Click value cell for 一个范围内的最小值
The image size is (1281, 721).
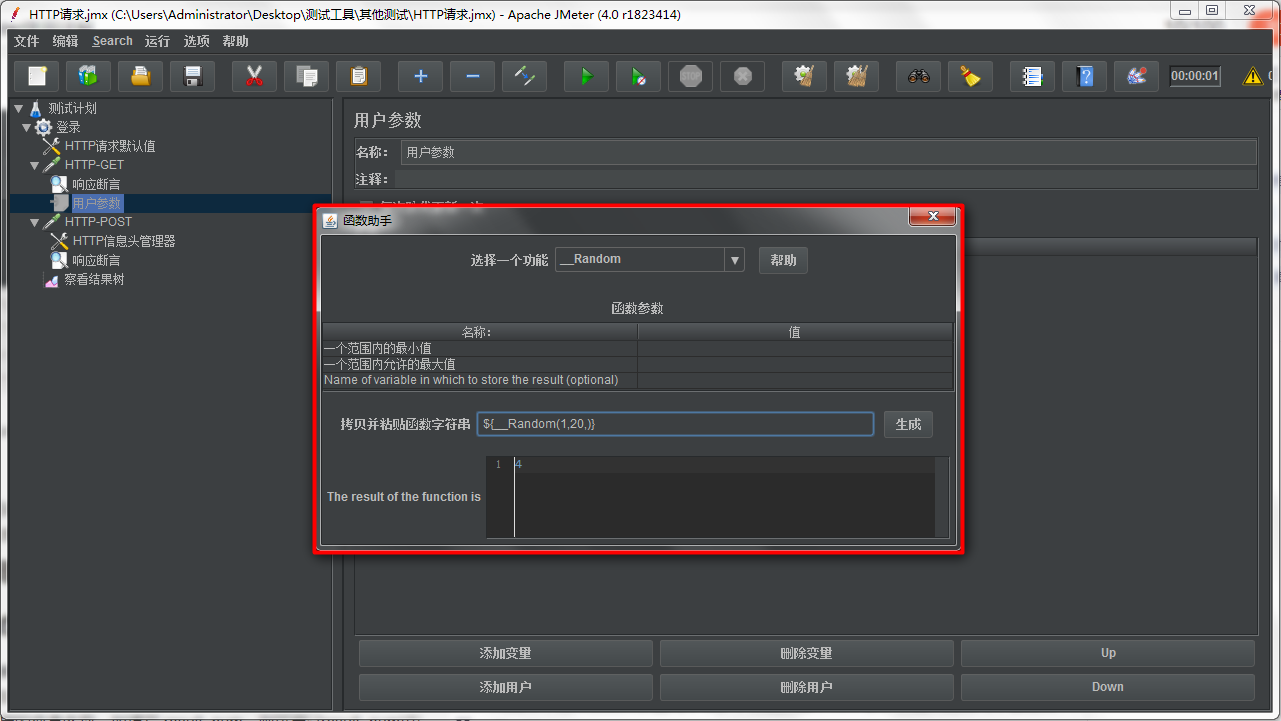[795, 348]
